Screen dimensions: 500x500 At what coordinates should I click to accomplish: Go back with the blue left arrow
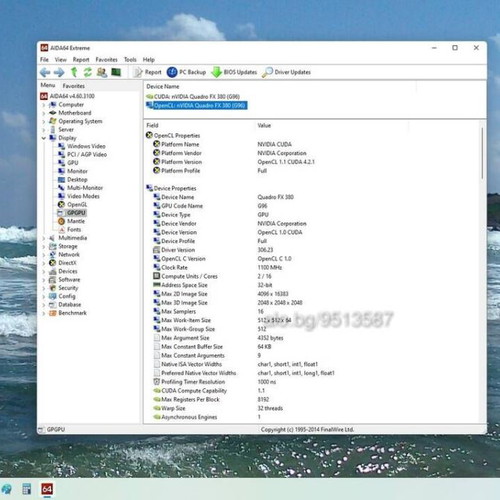45,72
